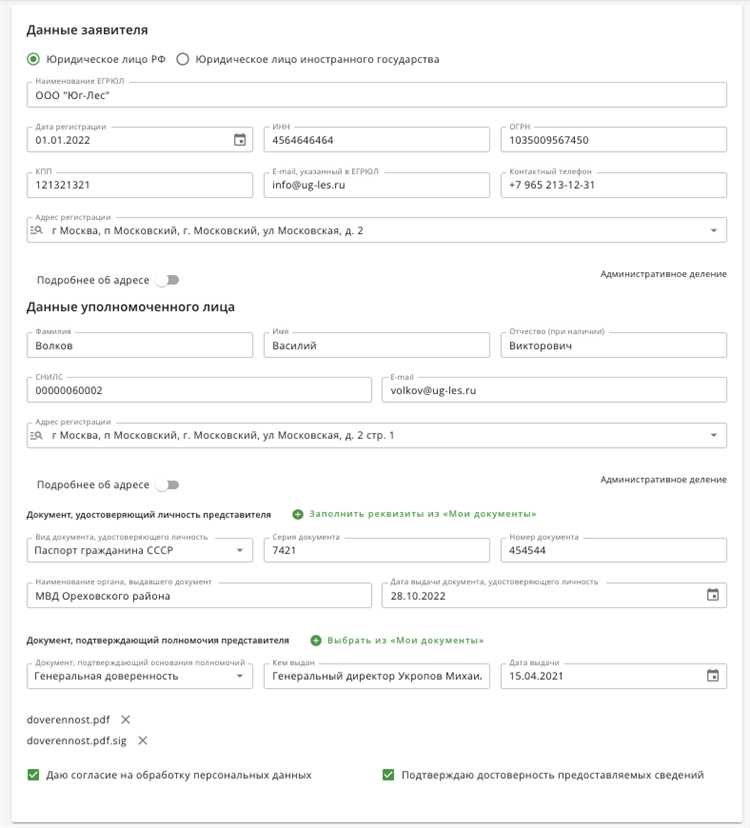Viewport: 750px width, 828px height.
Task: Click the address search icon in applicant Адрес регистрации
Action: click(x=36, y=229)
